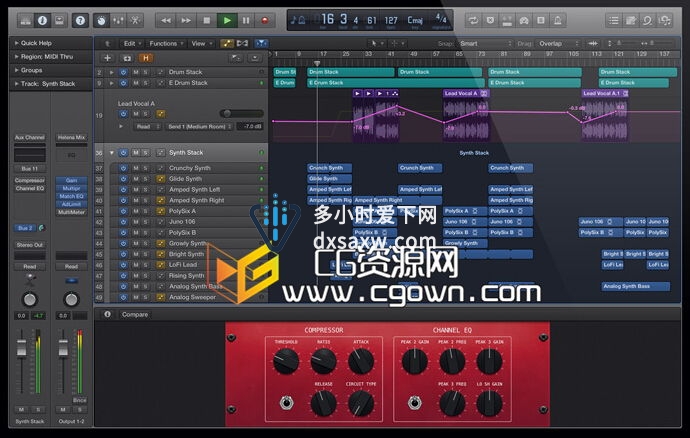Open the Drag Overlap dropdown
The width and height of the screenshot is (690, 438).
pyautogui.click(x=559, y=43)
